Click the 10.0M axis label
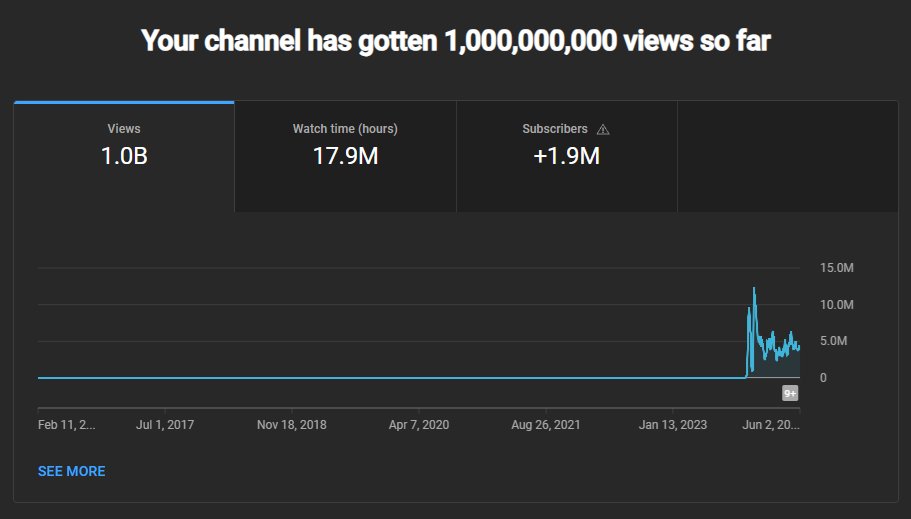The height and width of the screenshot is (519, 911). tap(837, 305)
